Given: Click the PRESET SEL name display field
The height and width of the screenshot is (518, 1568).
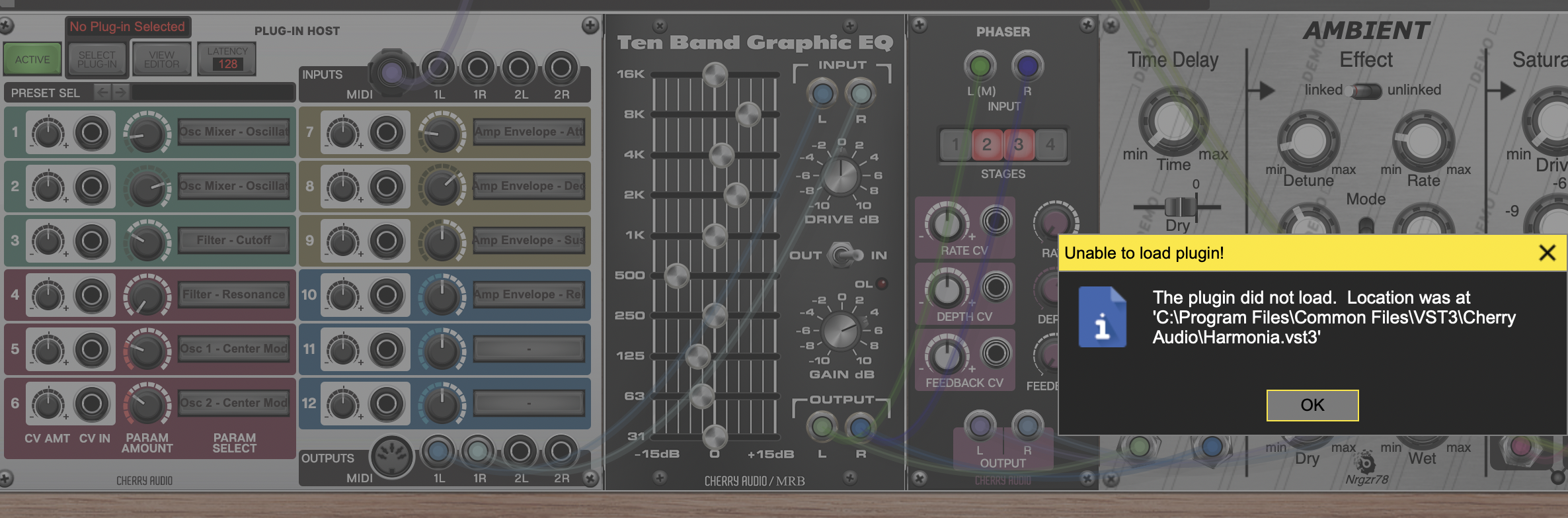Looking at the screenshot, I should tap(213, 93).
